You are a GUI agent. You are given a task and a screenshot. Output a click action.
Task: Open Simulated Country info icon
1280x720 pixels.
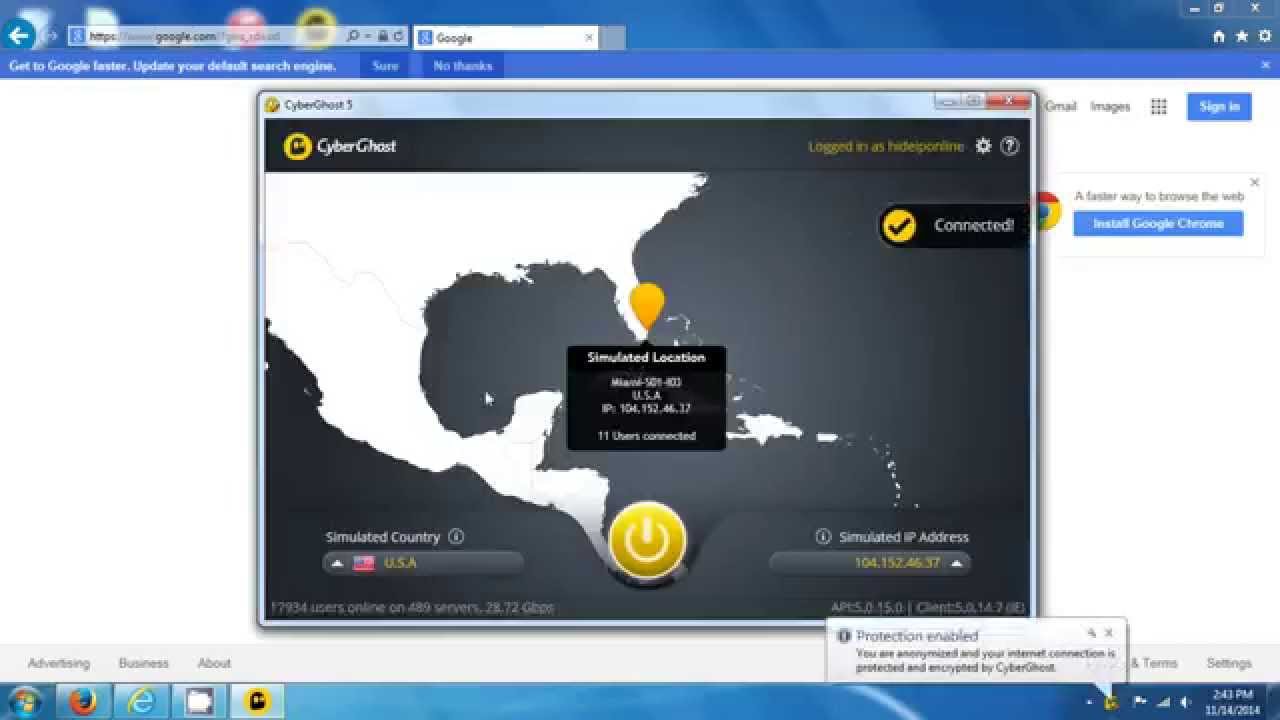click(456, 537)
